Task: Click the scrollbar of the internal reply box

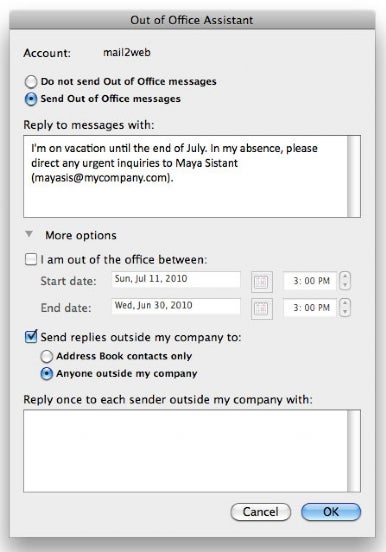Action: (354, 176)
